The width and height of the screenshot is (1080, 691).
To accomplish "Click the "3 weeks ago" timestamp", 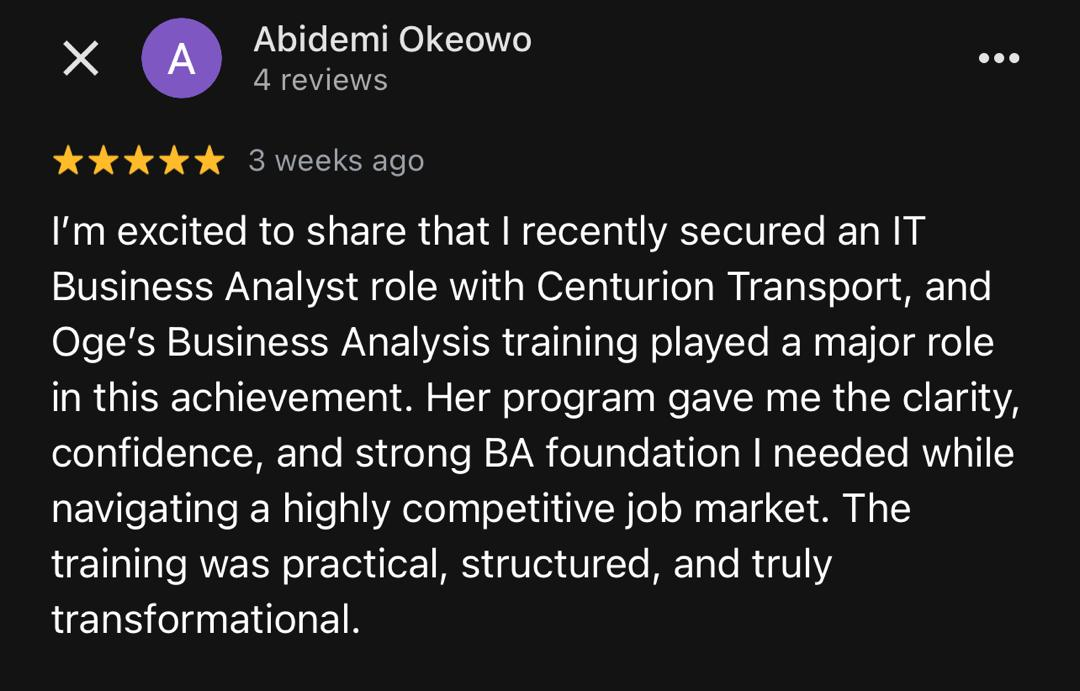I will tap(336, 161).
